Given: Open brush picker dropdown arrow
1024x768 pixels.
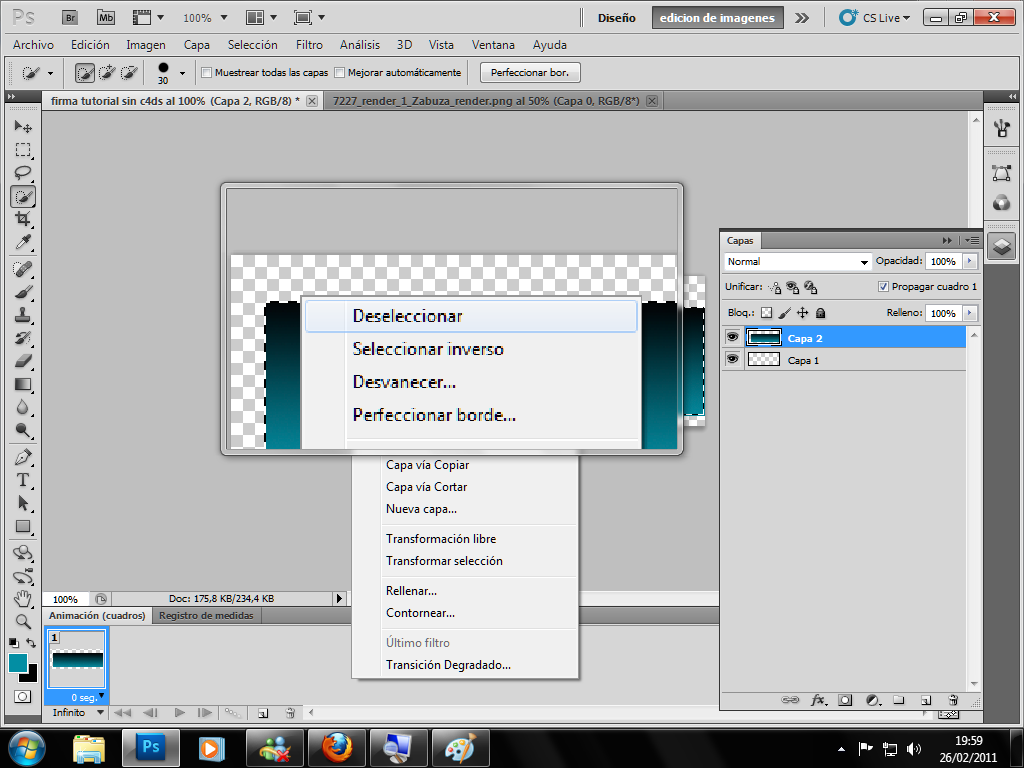Looking at the screenshot, I should (x=182, y=73).
